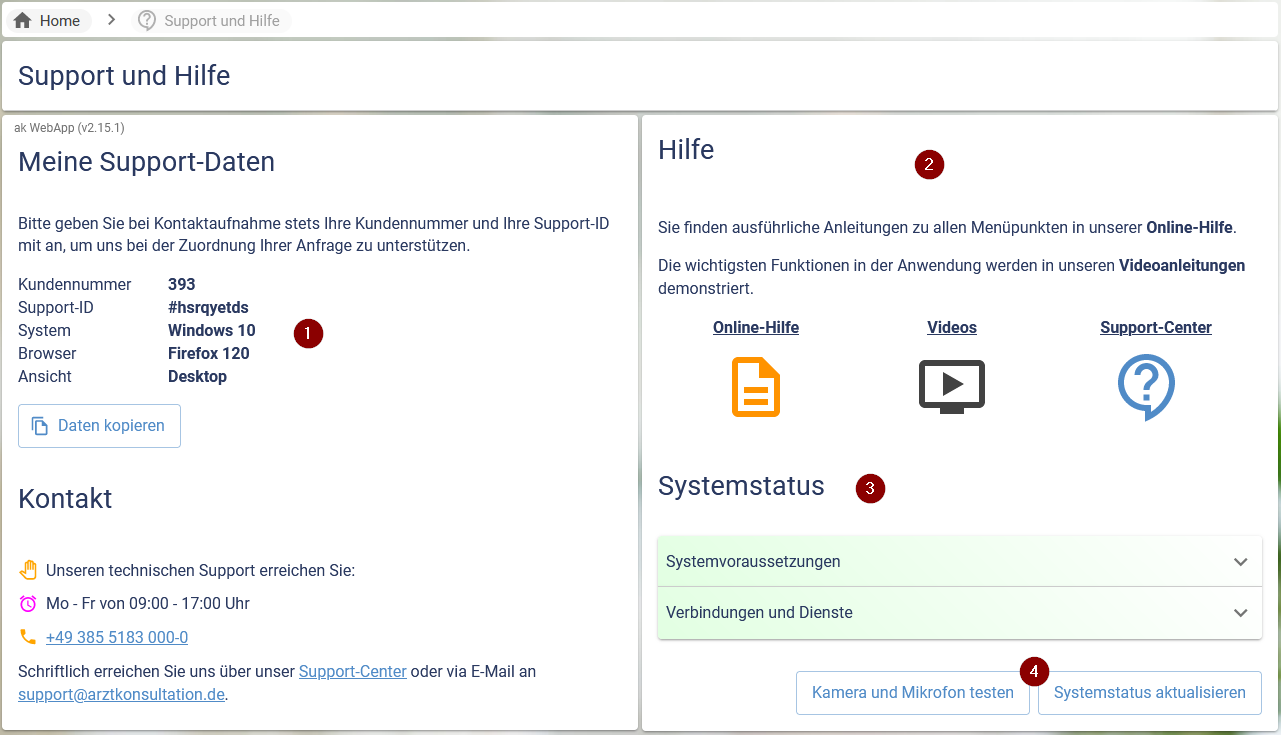Click the orange Online-Hilfe document icon

coord(756,386)
